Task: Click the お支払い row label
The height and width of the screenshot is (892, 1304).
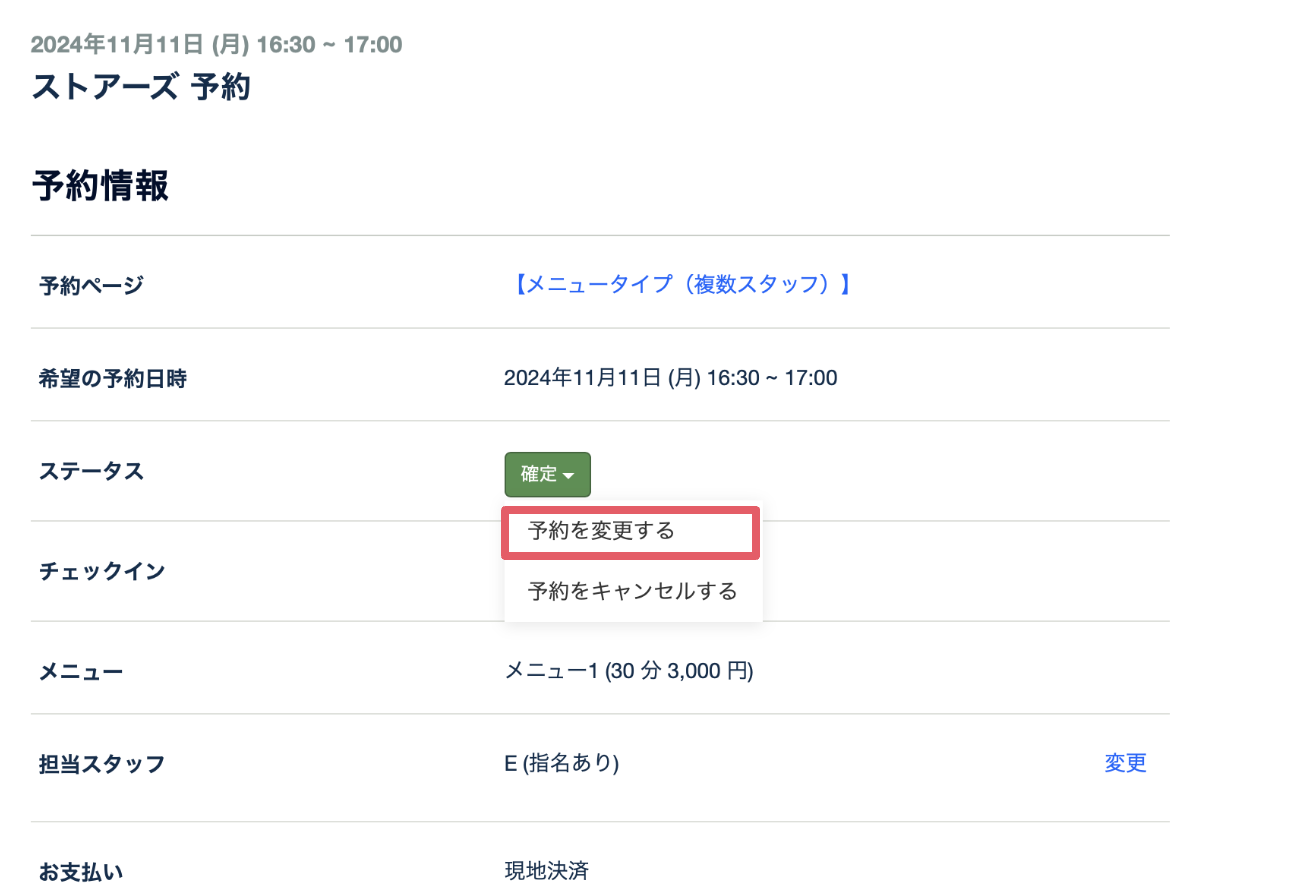Action: (81, 872)
